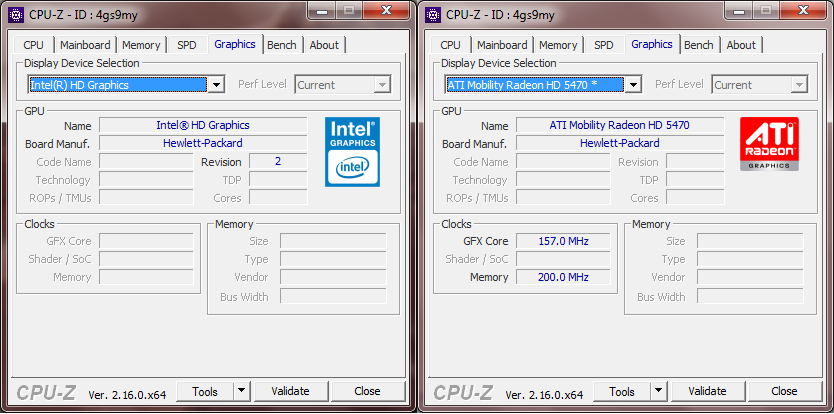Expand Intel(R) HD Graphics device dropdown arrow
This screenshot has height=414, width=834.
click(x=216, y=85)
